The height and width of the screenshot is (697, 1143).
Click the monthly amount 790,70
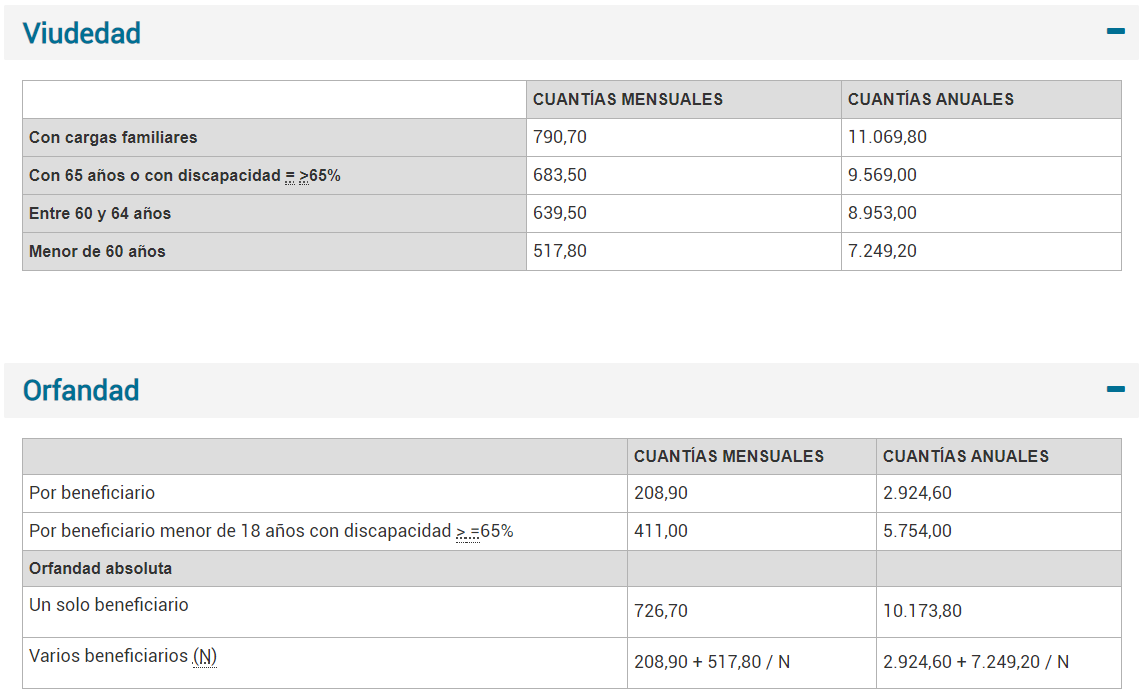pos(560,137)
